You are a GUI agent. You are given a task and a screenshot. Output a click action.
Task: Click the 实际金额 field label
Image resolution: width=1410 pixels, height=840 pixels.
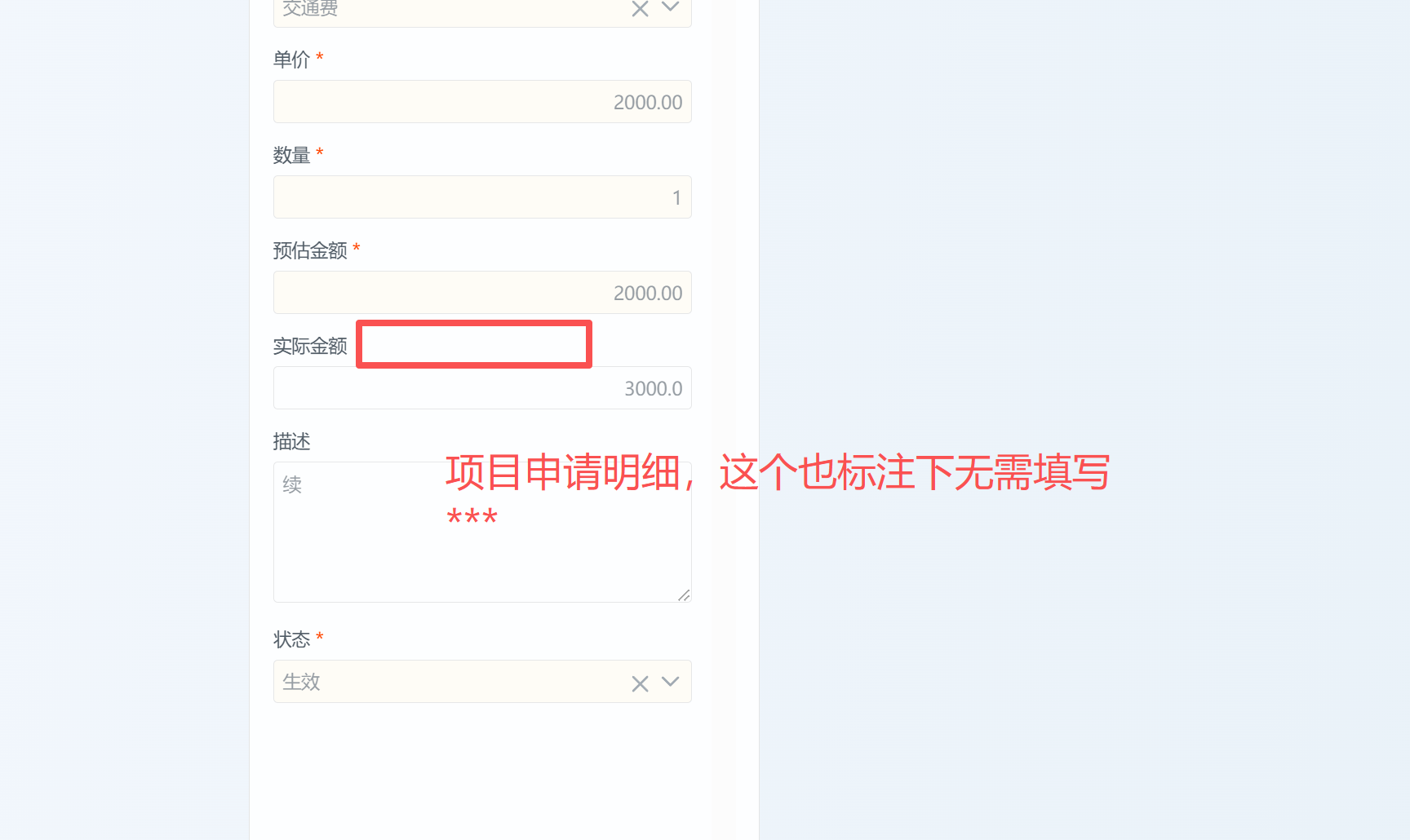310,346
